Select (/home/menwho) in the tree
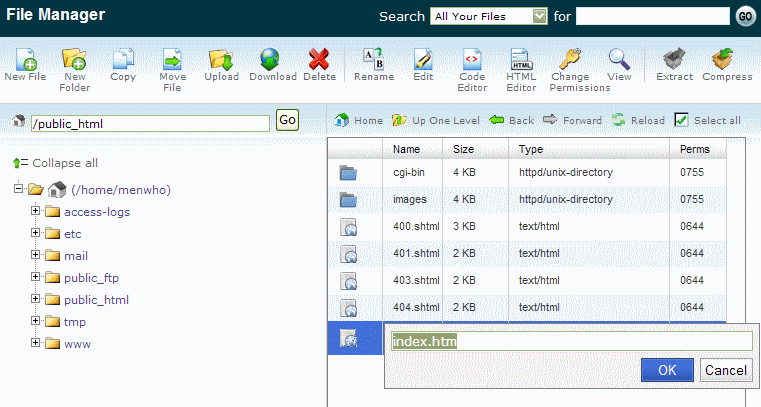The image size is (761, 407). [121, 190]
